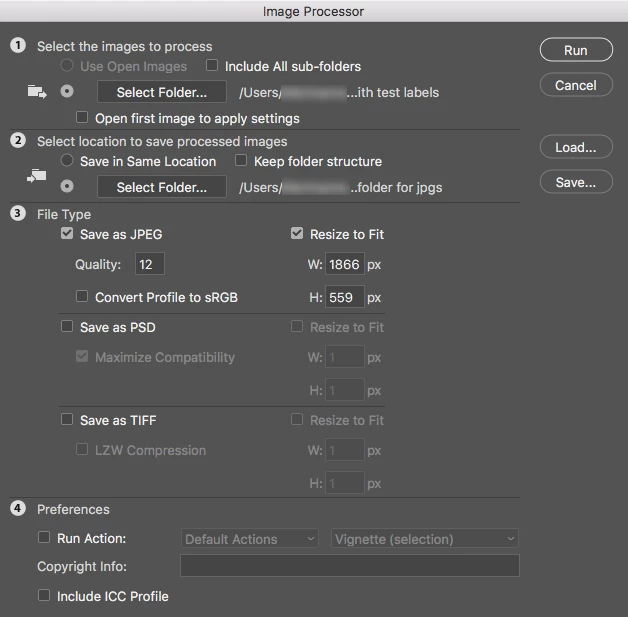Uncheck Save as JPEG
Image resolution: width=628 pixels, height=617 pixels.
pos(67,233)
